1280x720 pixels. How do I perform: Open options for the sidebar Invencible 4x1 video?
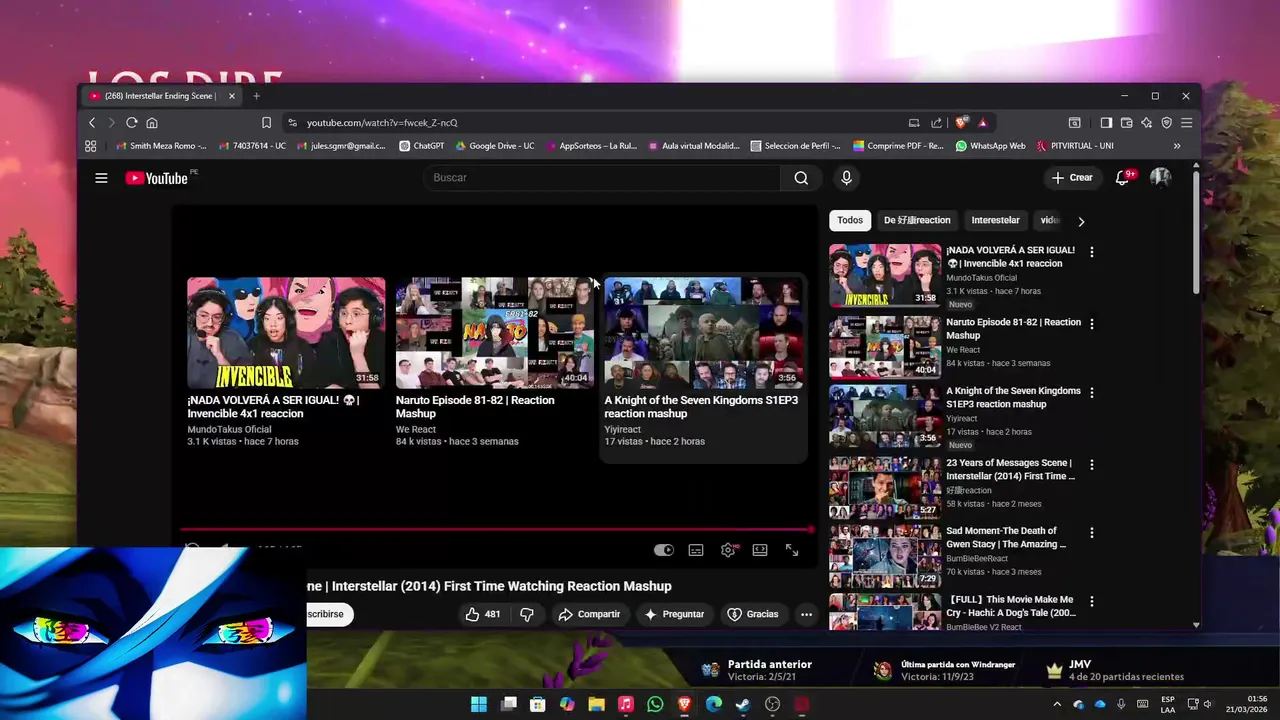1092,252
